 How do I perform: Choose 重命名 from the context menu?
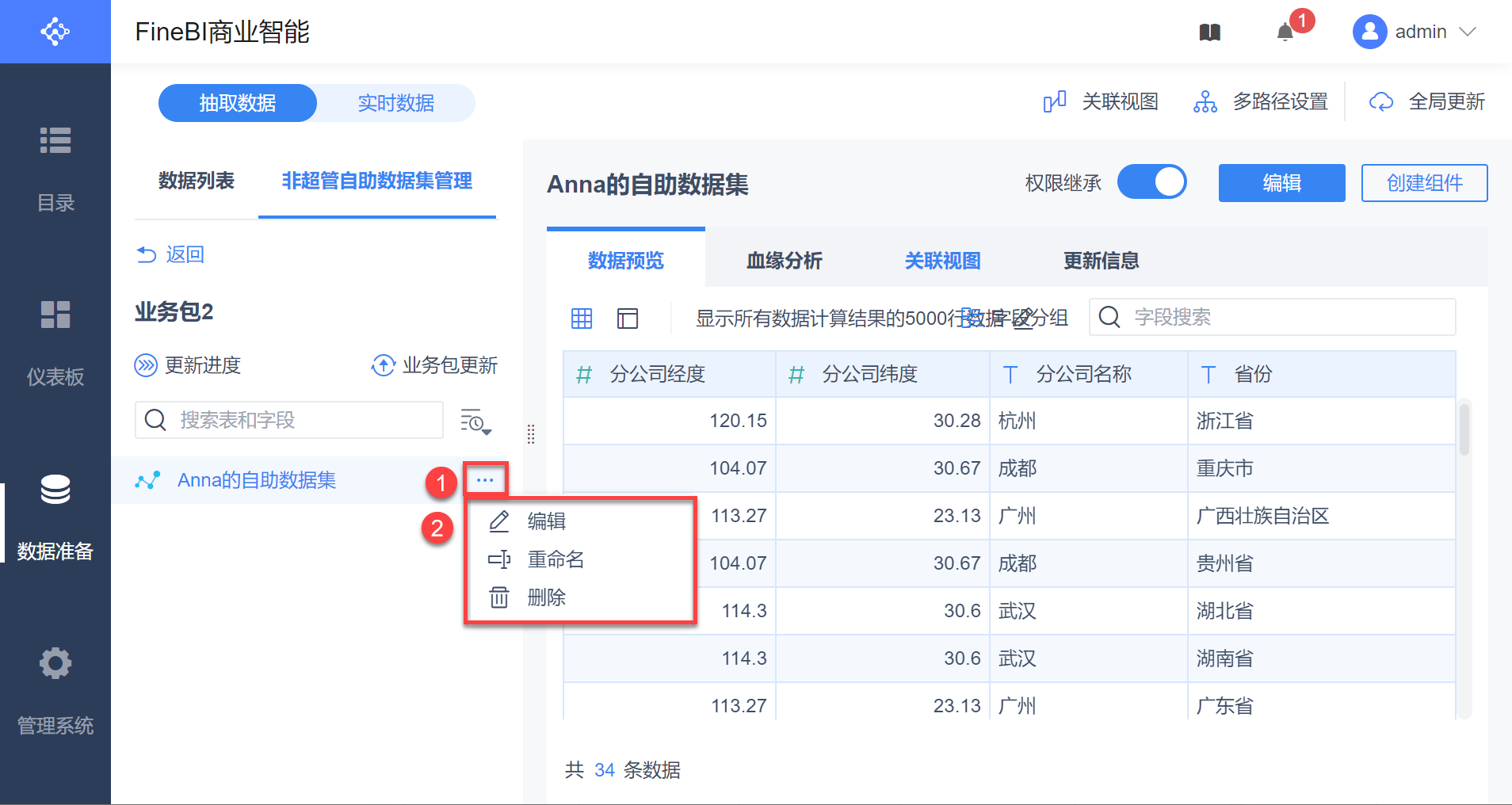pyautogui.click(x=556, y=560)
